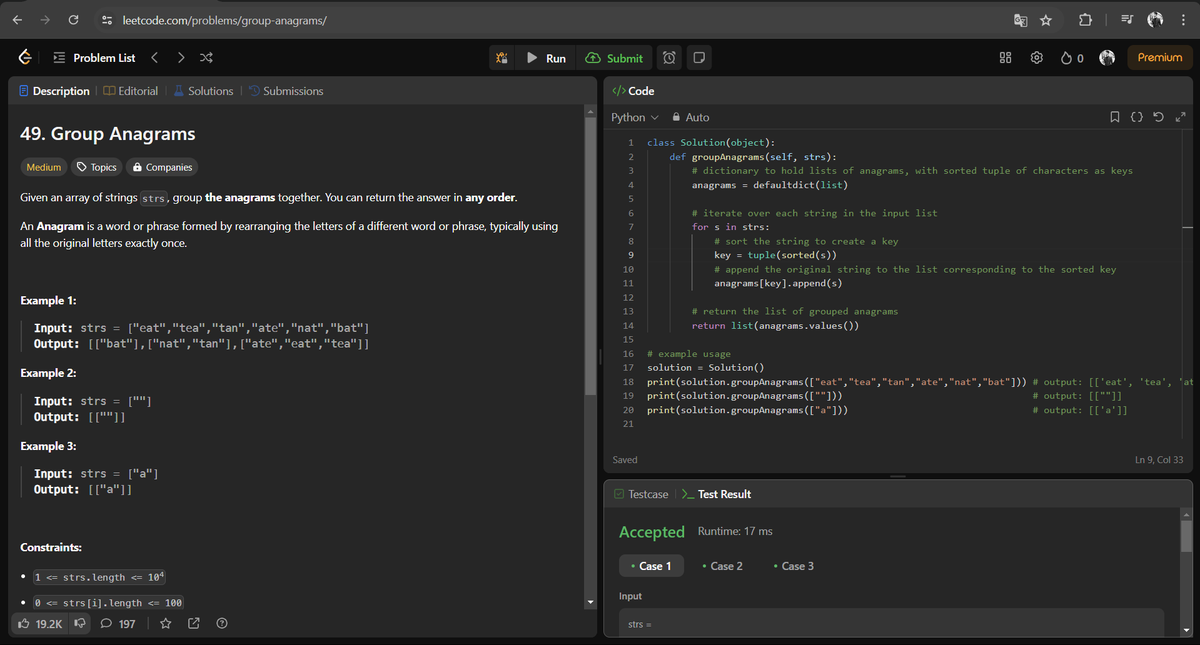Click the LeetCode logo home icon
The width and height of the screenshot is (1200, 645).
pyautogui.click(x=25, y=58)
